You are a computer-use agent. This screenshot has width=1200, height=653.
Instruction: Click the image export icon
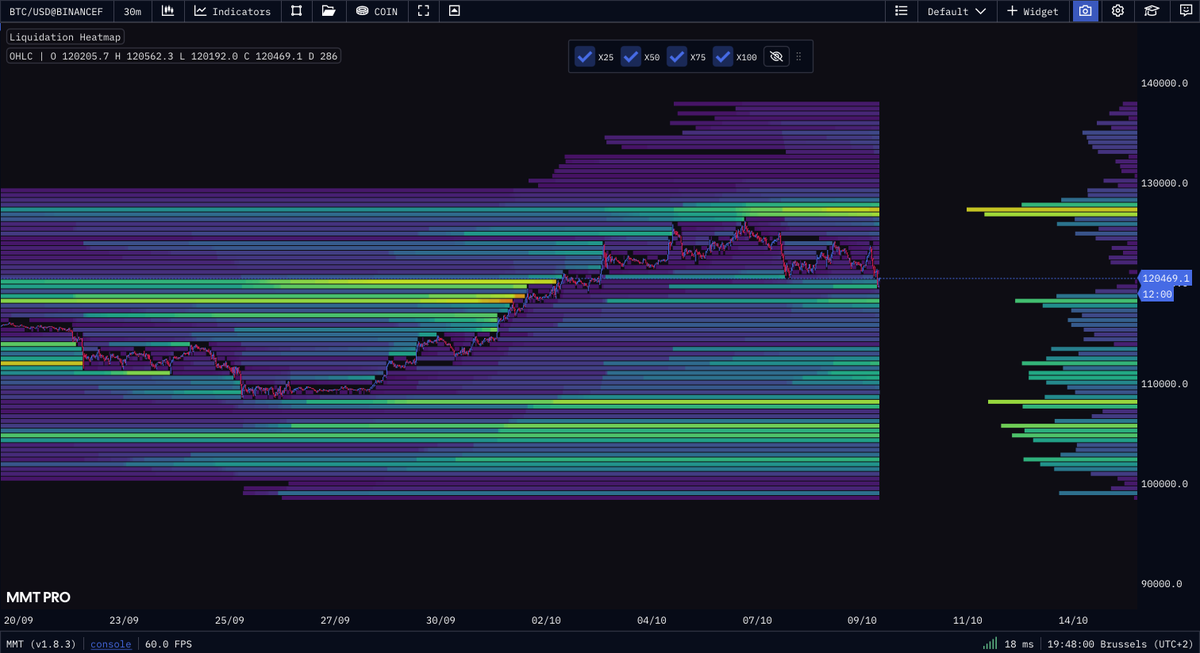[x=455, y=11]
